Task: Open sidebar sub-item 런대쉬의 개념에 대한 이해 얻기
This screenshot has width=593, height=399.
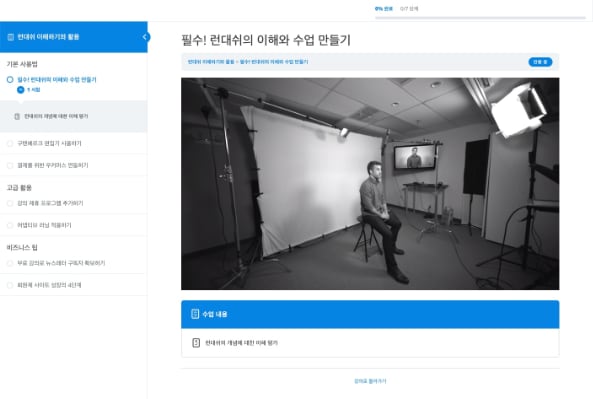Action: (x=56, y=116)
